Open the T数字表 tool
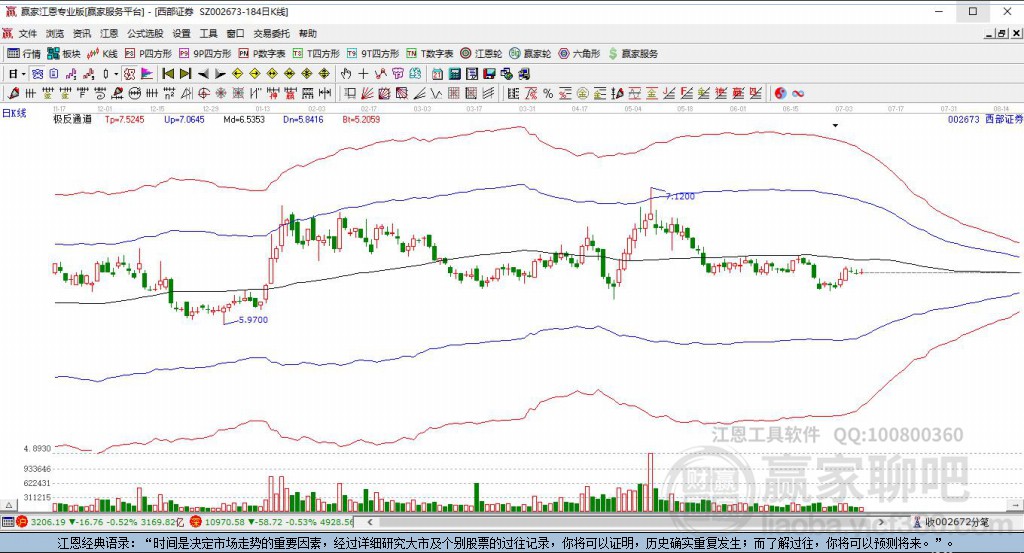The width and height of the screenshot is (1024, 553). click(x=430, y=54)
